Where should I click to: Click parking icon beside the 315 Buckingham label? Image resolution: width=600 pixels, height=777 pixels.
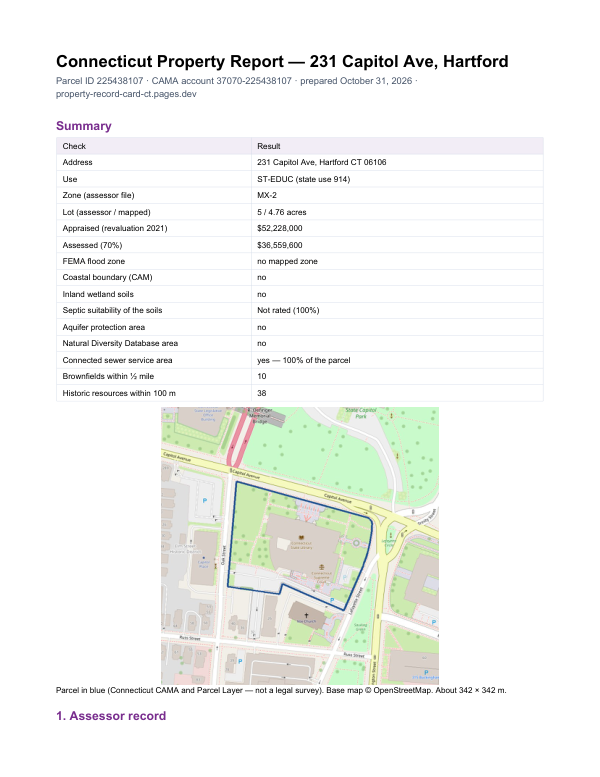point(426,672)
